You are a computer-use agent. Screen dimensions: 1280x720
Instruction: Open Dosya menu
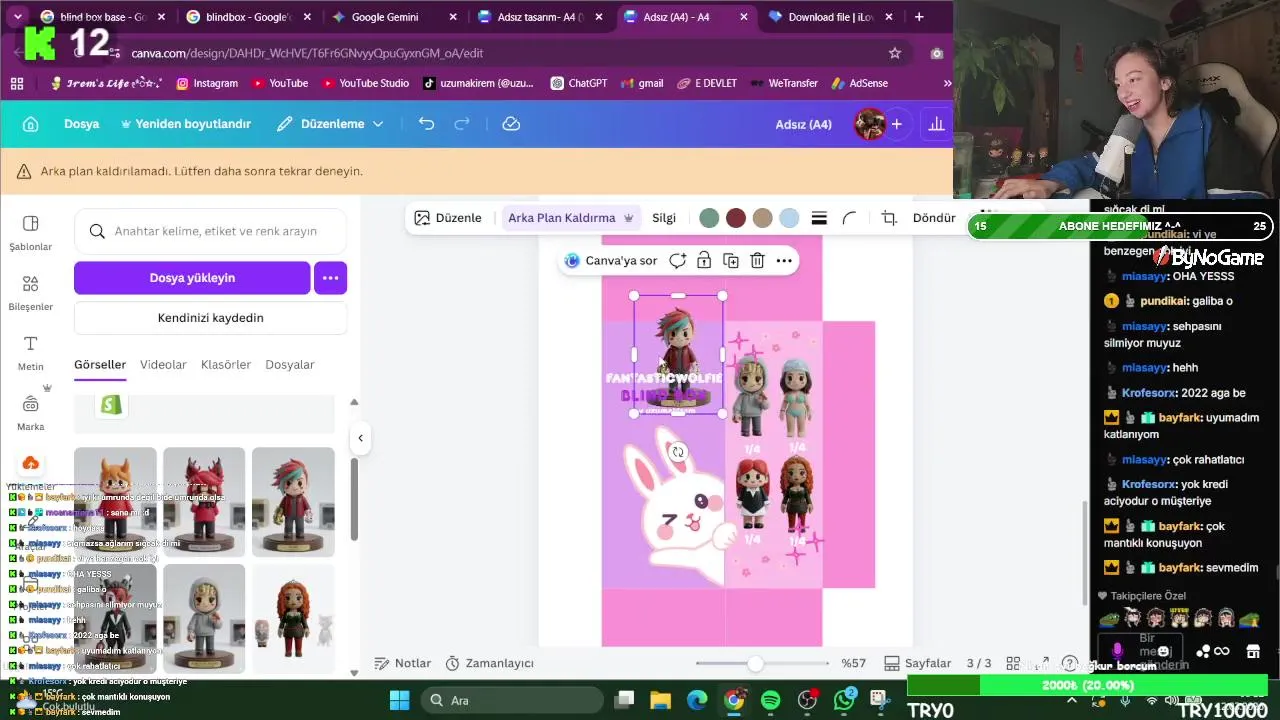(x=82, y=124)
